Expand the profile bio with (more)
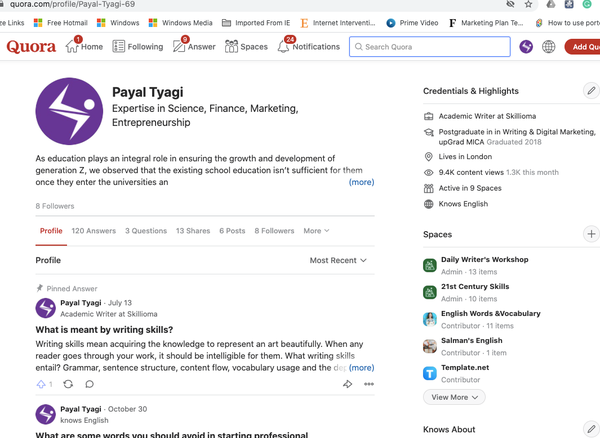This screenshot has height=438, width=600. [x=361, y=182]
